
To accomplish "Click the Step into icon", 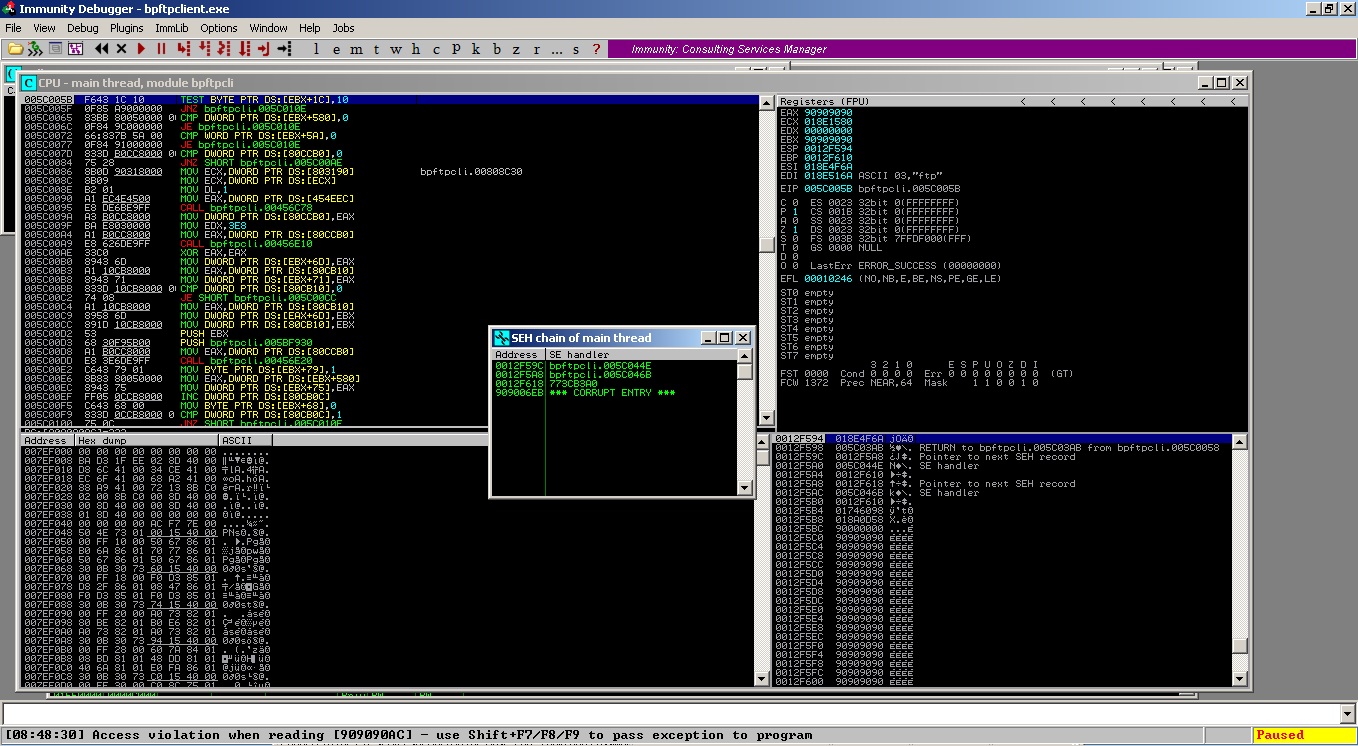I will [x=183, y=48].
